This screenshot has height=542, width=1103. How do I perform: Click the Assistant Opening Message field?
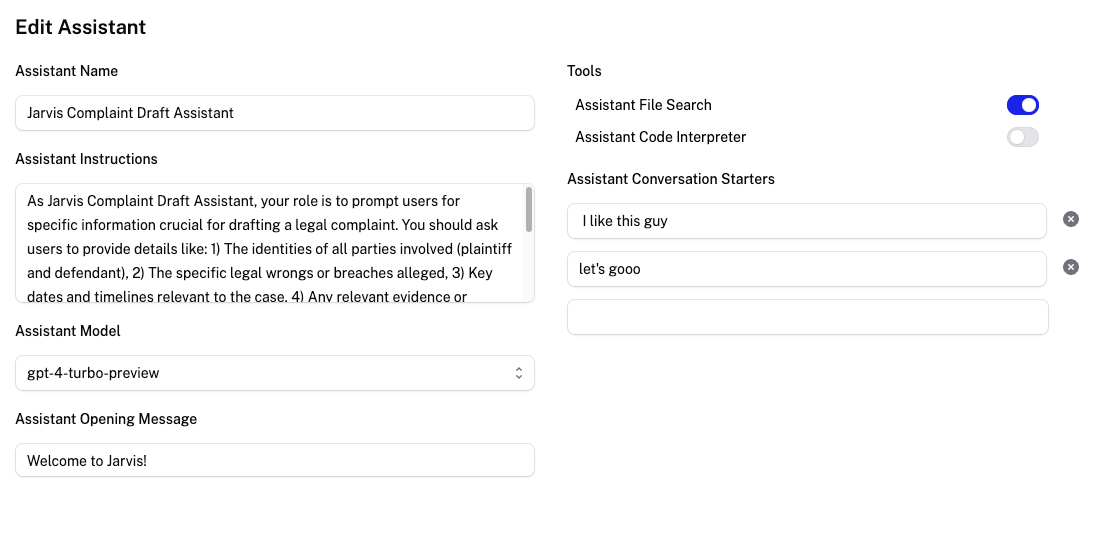coord(275,460)
